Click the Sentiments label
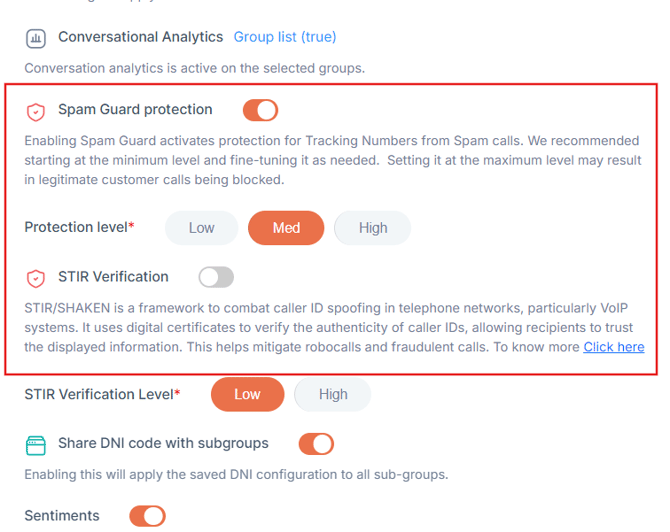This screenshot has height=532, width=670. (x=62, y=516)
